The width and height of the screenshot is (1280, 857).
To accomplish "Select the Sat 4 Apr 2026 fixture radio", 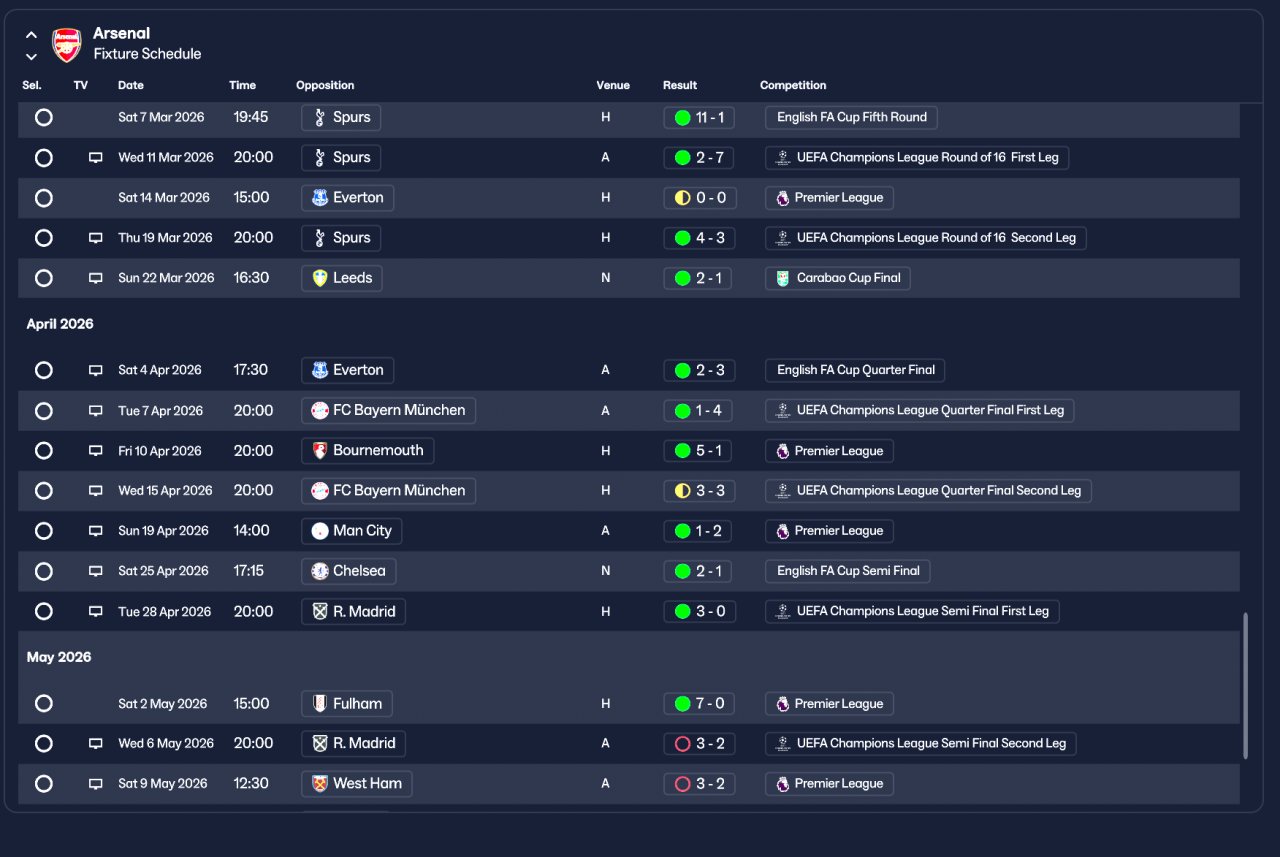I will pos(43,370).
